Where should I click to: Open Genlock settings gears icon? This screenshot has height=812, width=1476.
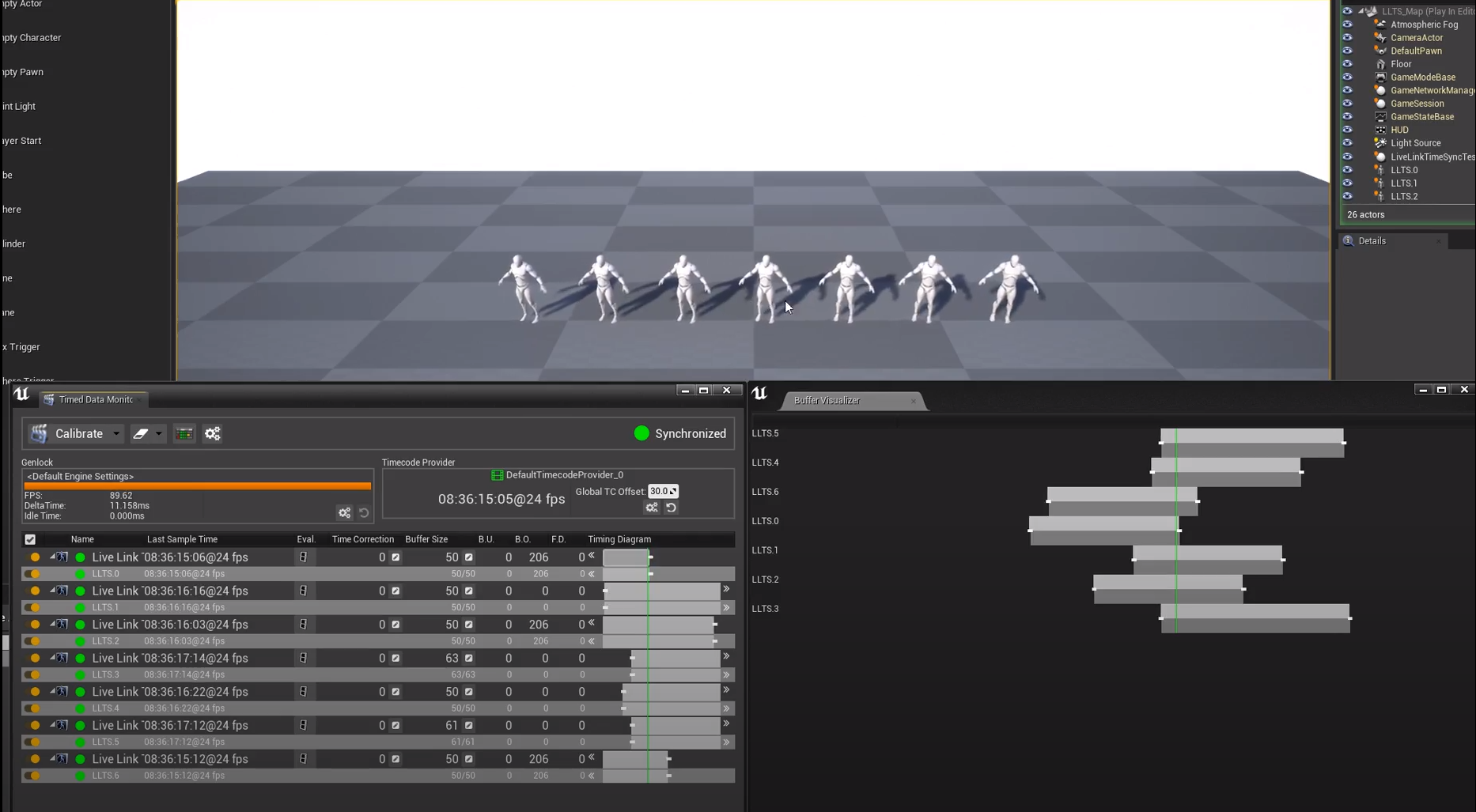coord(344,513)
